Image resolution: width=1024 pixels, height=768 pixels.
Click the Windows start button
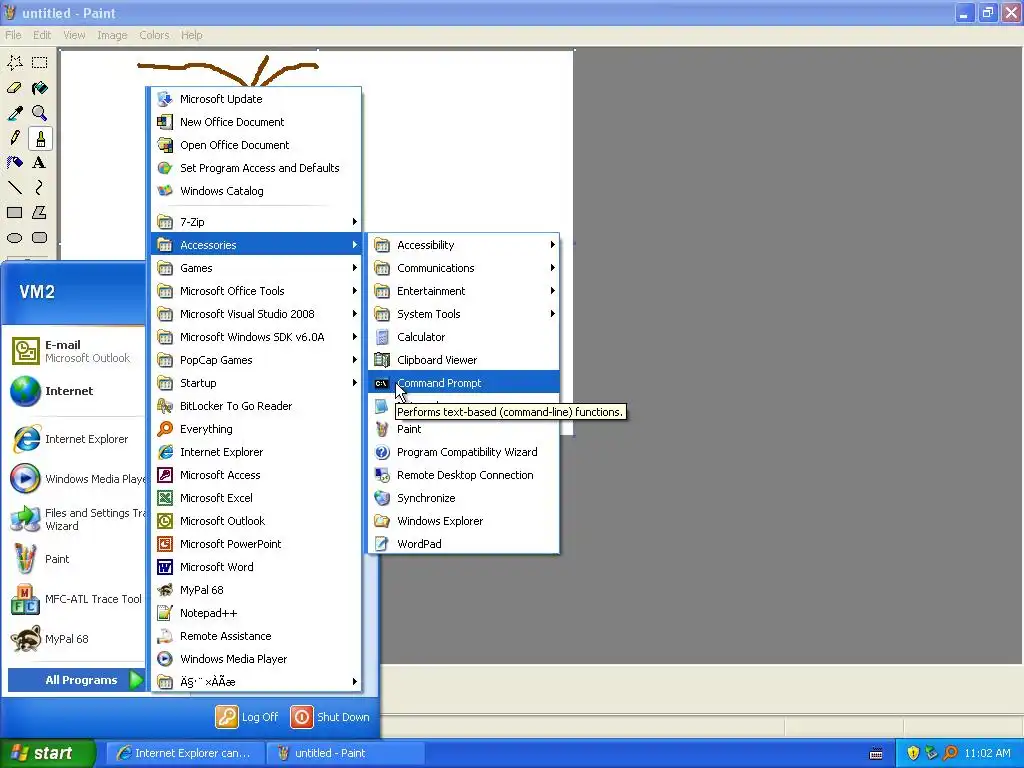point(47,753)
